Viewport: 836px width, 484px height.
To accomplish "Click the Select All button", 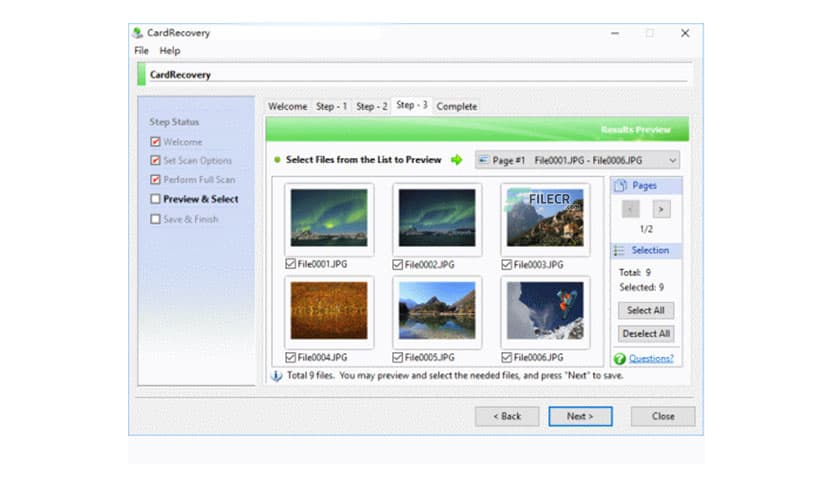I will [x=646, y=310].
